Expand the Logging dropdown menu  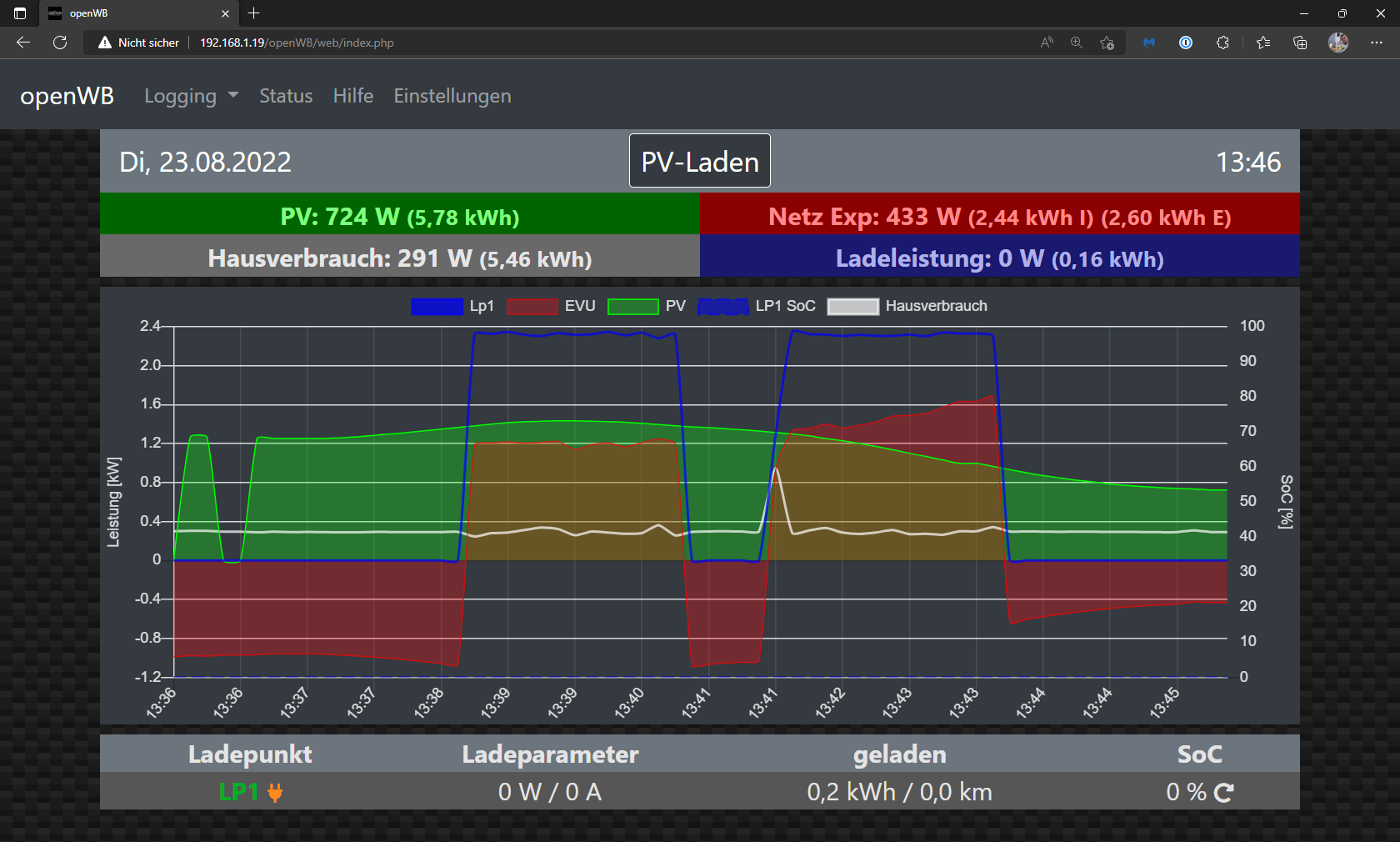point(191,96)
